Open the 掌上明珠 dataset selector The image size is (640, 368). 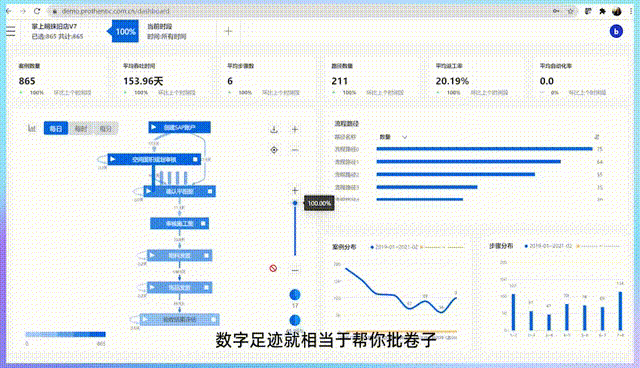tap(57, 31)
